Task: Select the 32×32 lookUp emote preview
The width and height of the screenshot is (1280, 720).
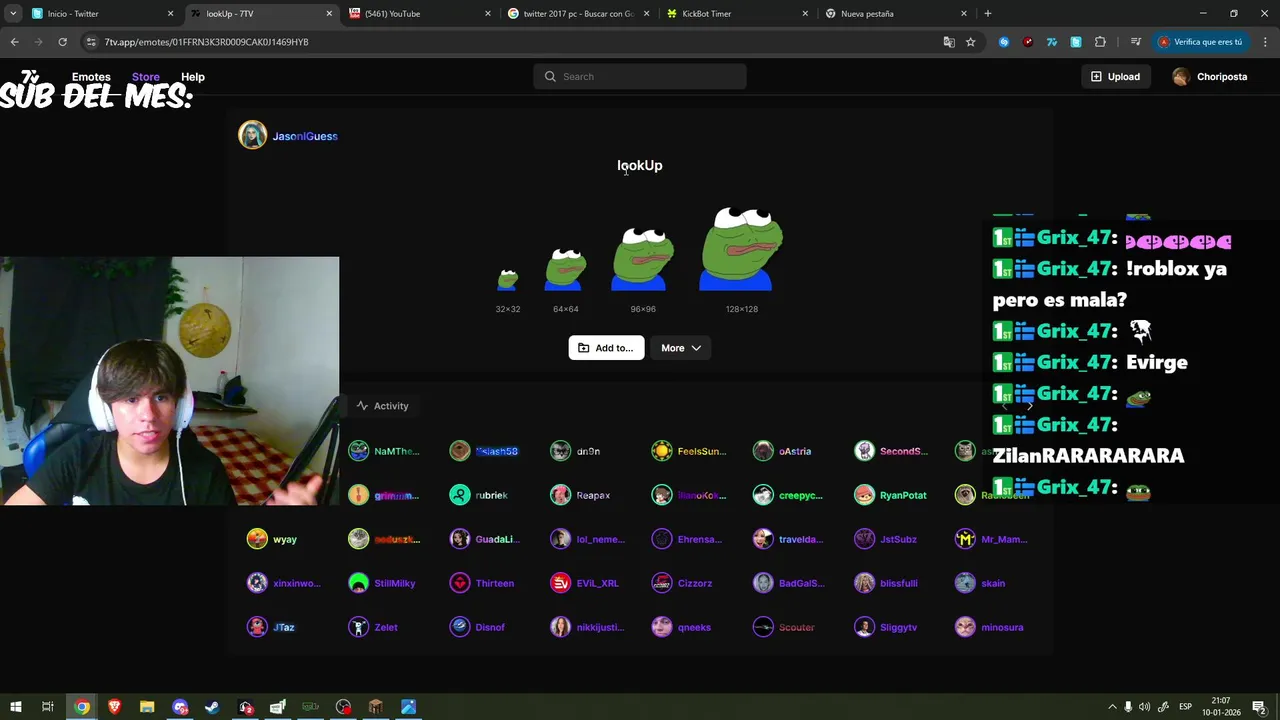Action: pos(508,280)
